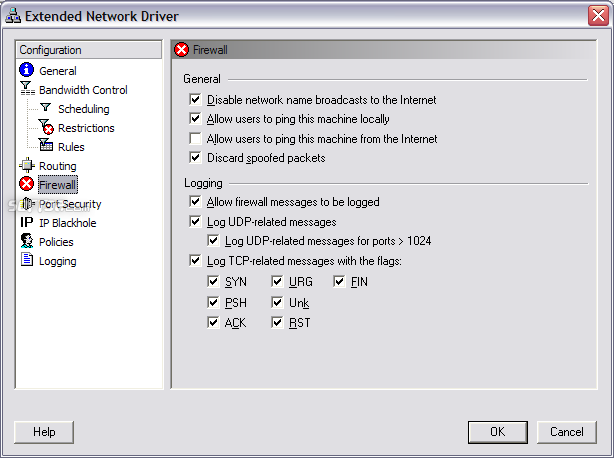Screen dimensions: 614x458
Task: Enable Allow users to ping from the Internet
Action: 195,138
